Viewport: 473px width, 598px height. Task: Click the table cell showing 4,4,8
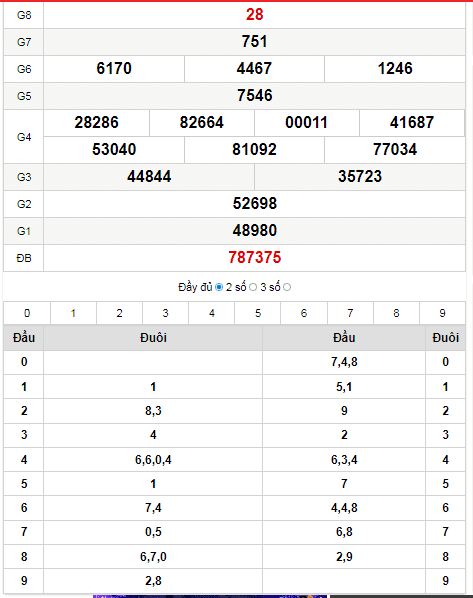(x=344, y=508)
